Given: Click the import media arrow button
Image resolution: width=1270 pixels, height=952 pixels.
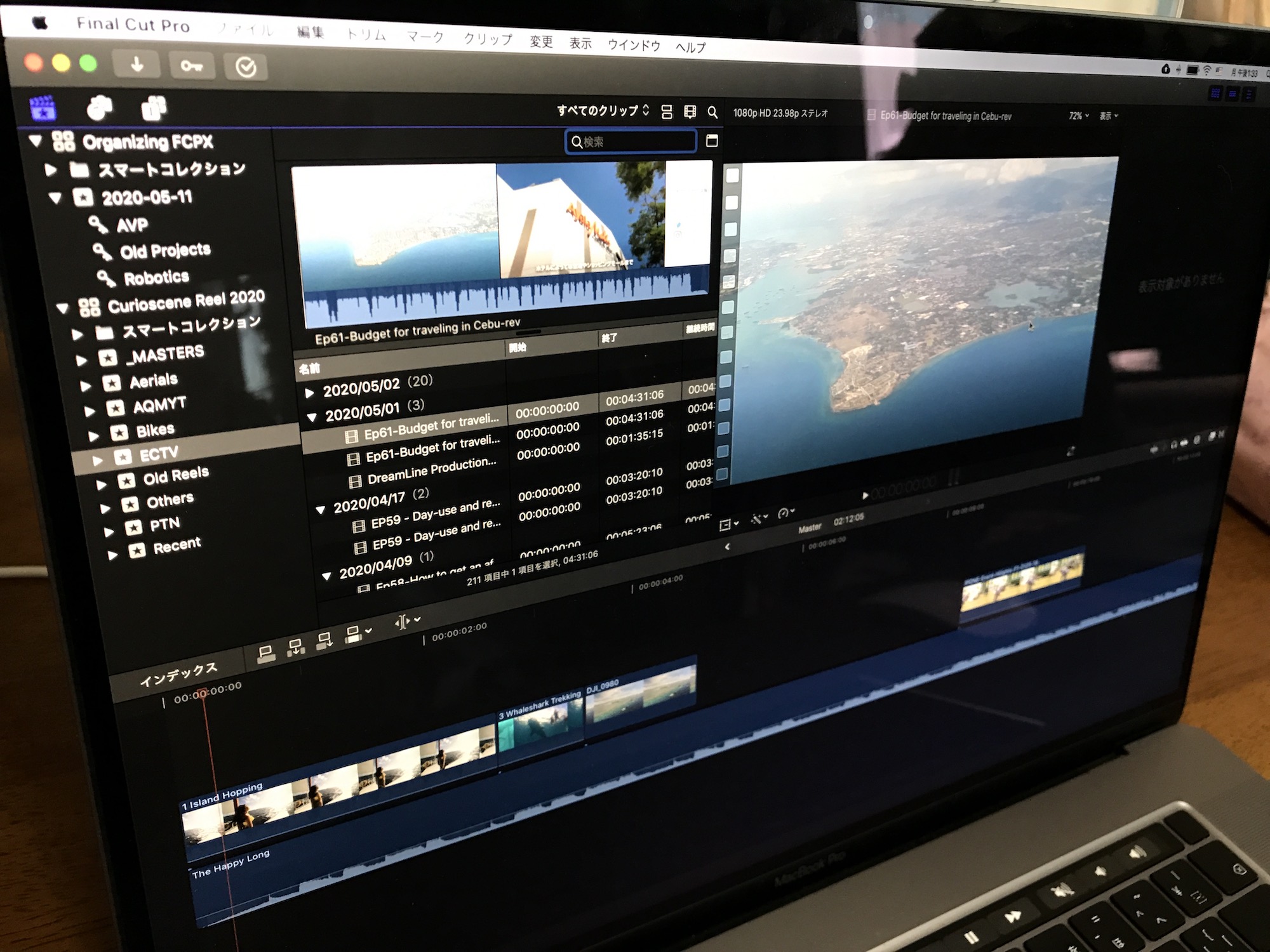Looking at the screenshot, I should [x=137, y=64].
